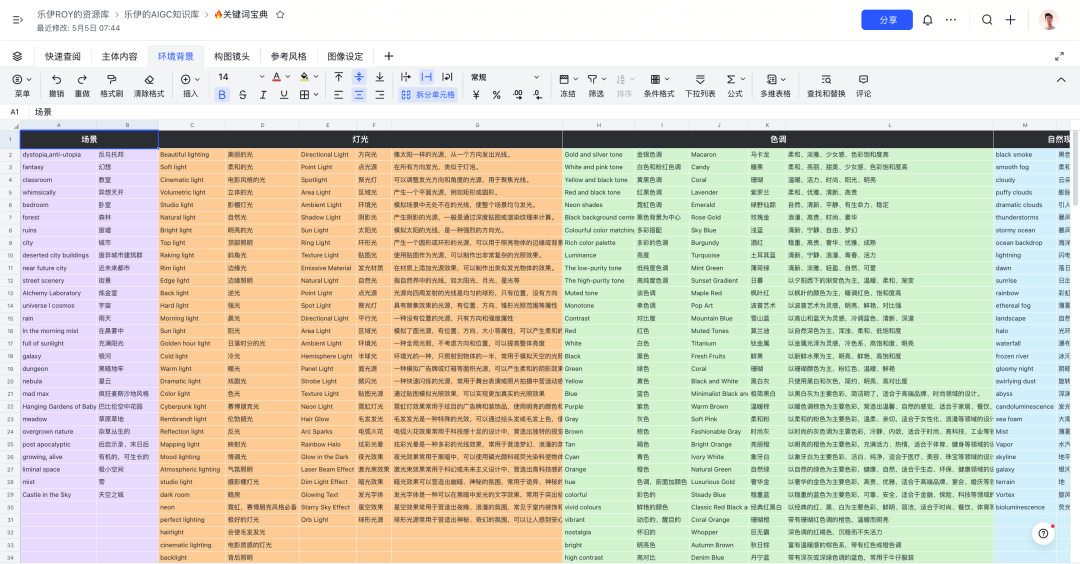1080x564 pixels.
Task: Click the A1 cell reference box
Action: 14,112
